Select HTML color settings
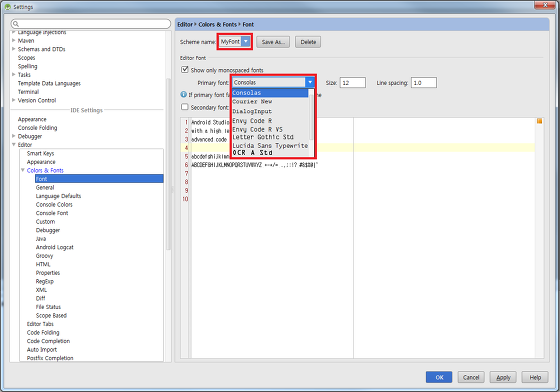Image resolution: width=560 pixels, height=392 pixels. coord(43,264)
